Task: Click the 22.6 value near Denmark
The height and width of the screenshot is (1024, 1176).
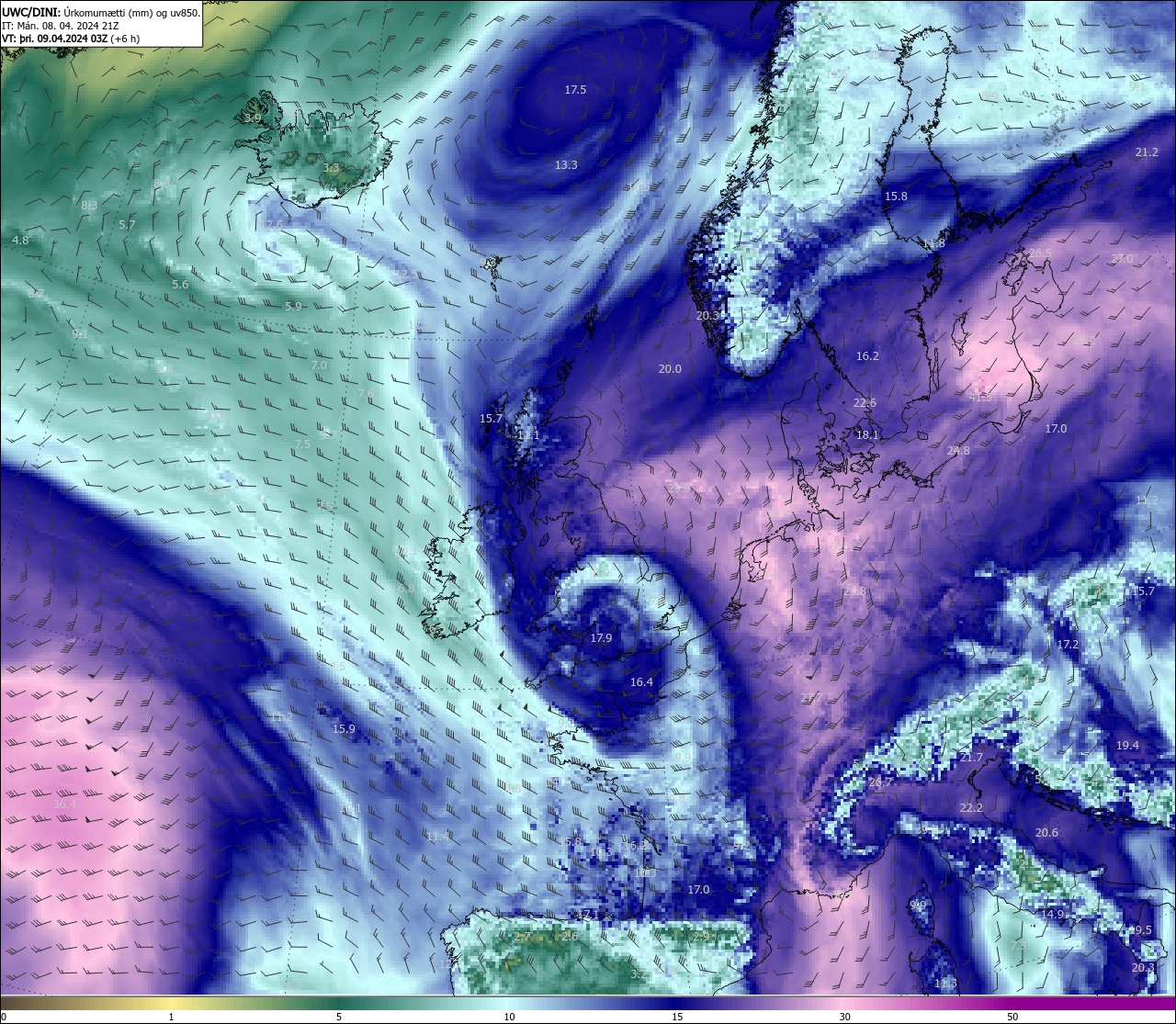Action: point(865,403)
